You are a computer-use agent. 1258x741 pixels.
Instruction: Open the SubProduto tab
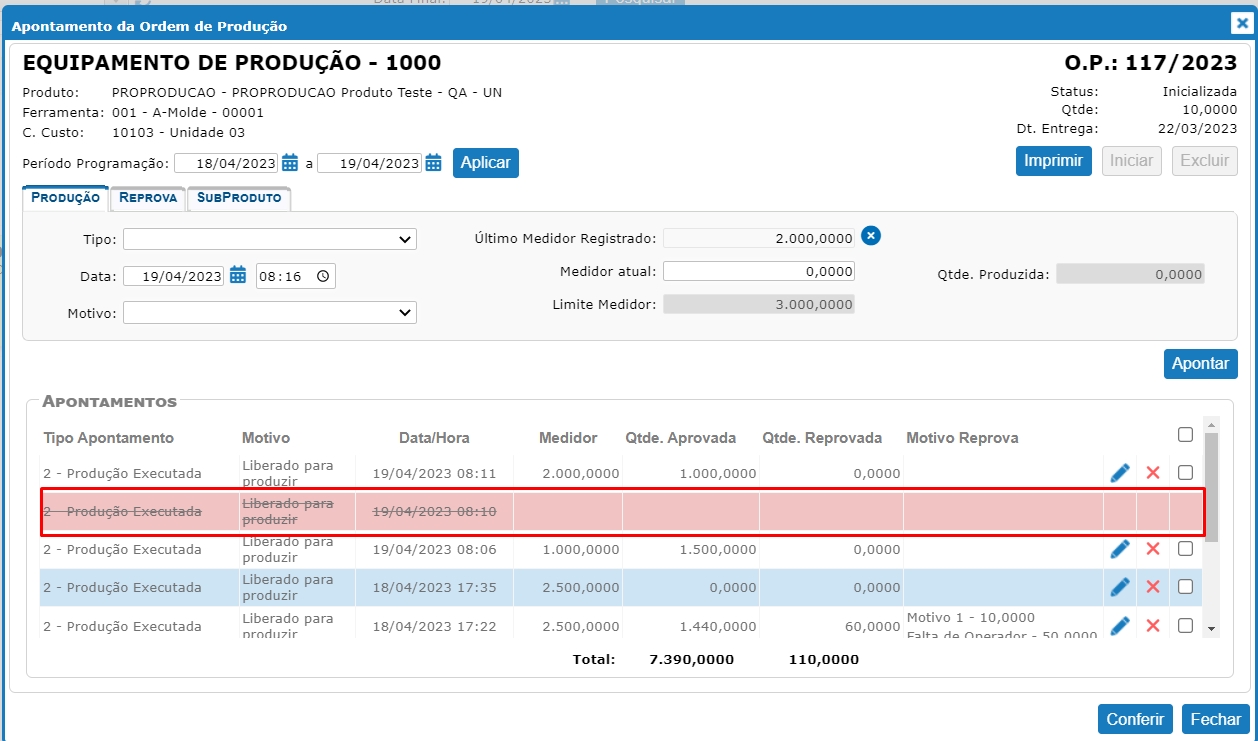tap(239, 198)
